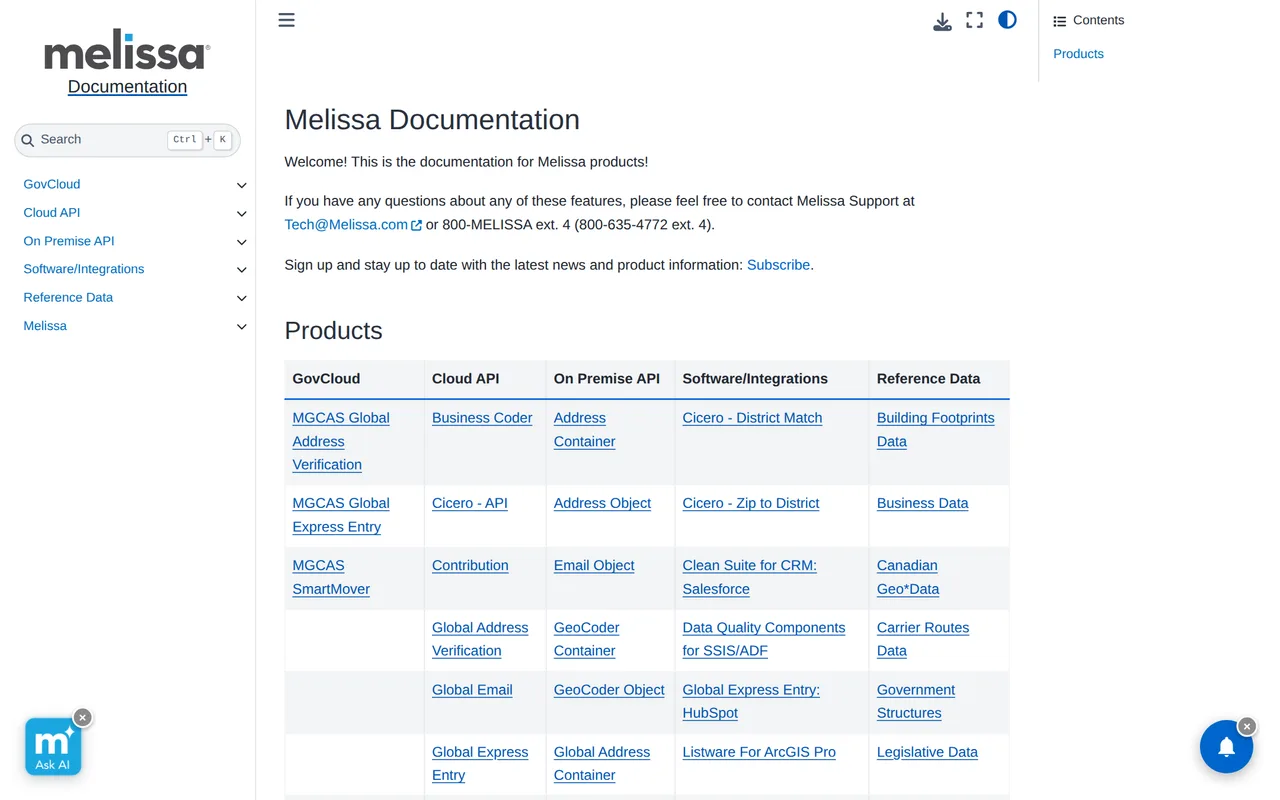This screenshot has height=800, width=1280.
Task: Expand the Software/Integrations sidebar chevron
Action: pyautogui.click(x=241, y=270)
